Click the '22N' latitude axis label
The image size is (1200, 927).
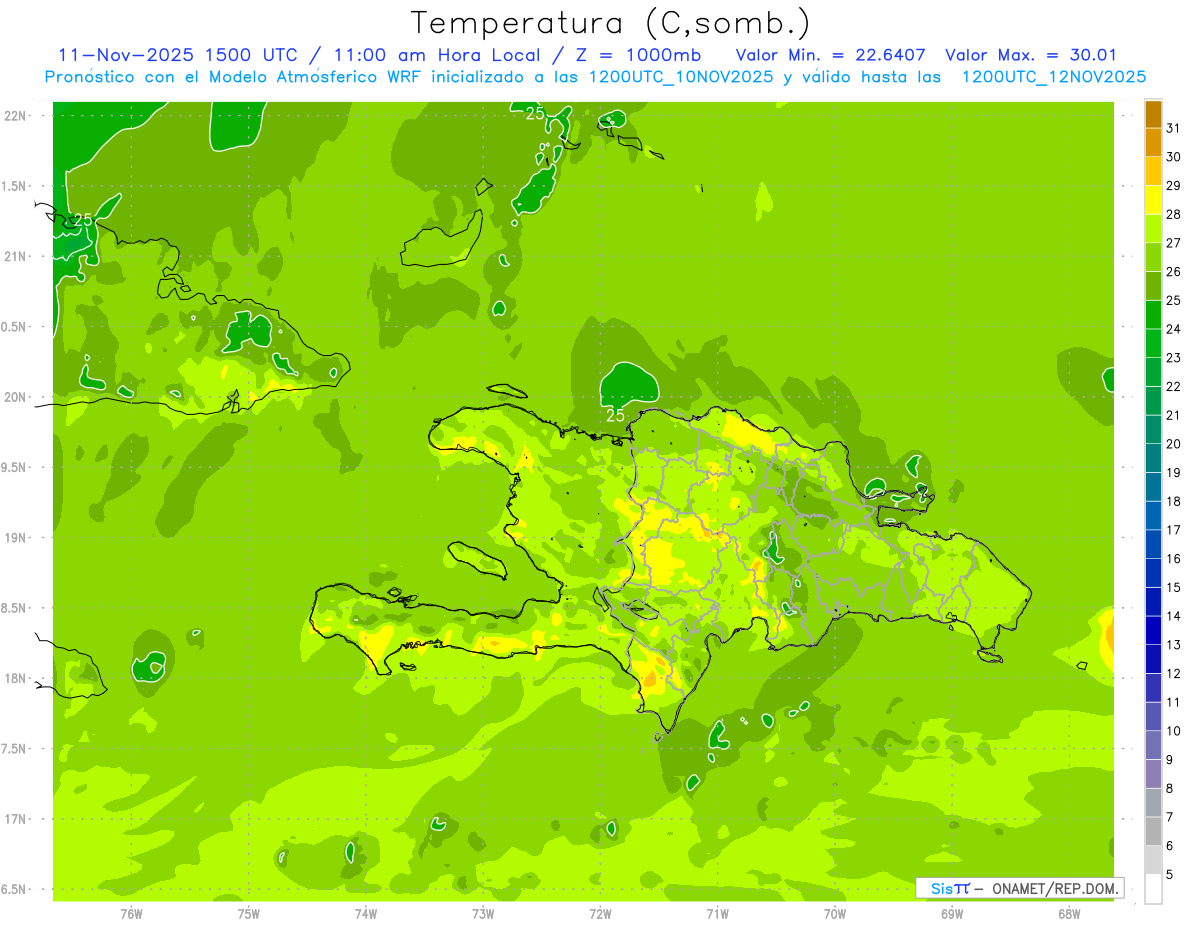[14, 116]
